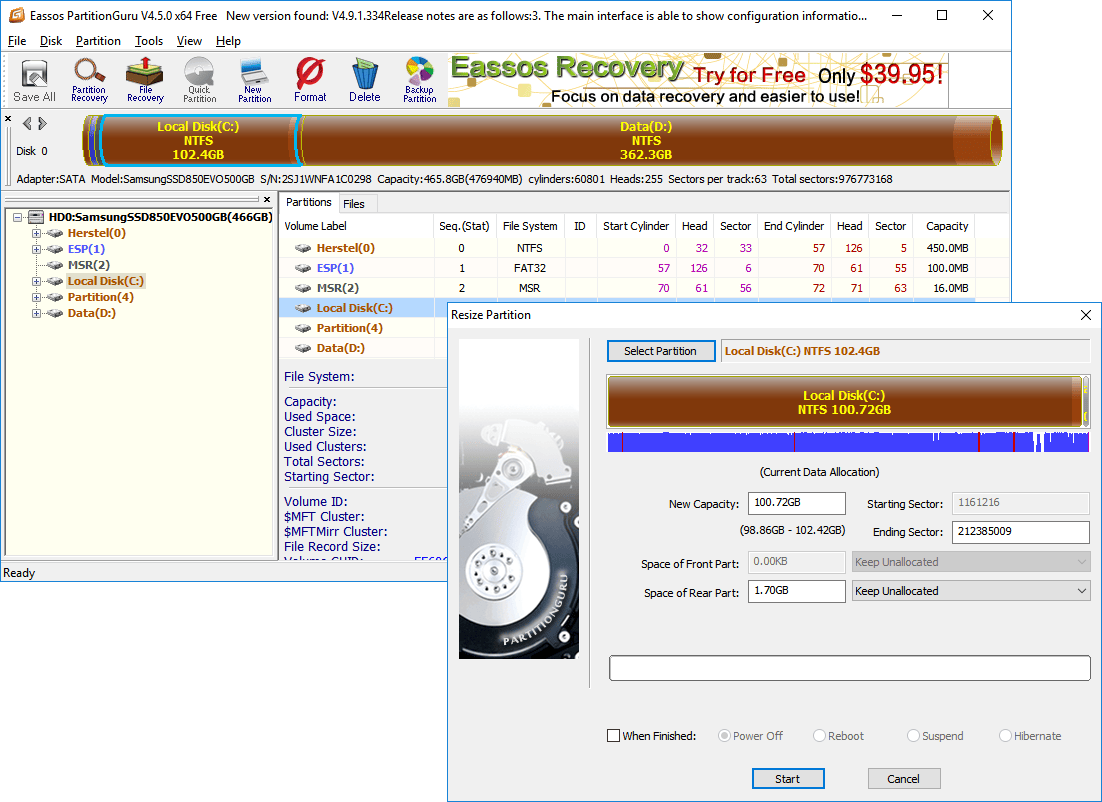Click drive icon beside MSR(2) in table
This screenshot has width=1102, height=802.
point(303,288)
